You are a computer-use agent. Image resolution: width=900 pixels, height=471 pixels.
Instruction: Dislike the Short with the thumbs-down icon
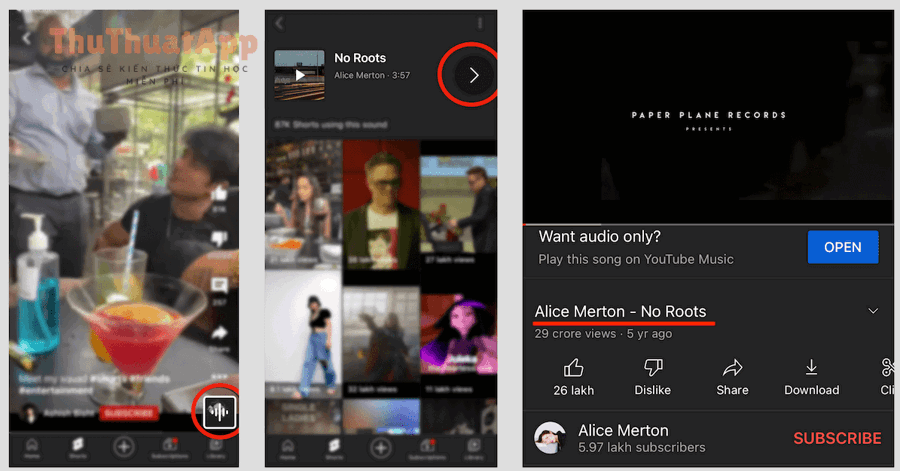click(x=219, y=238)
